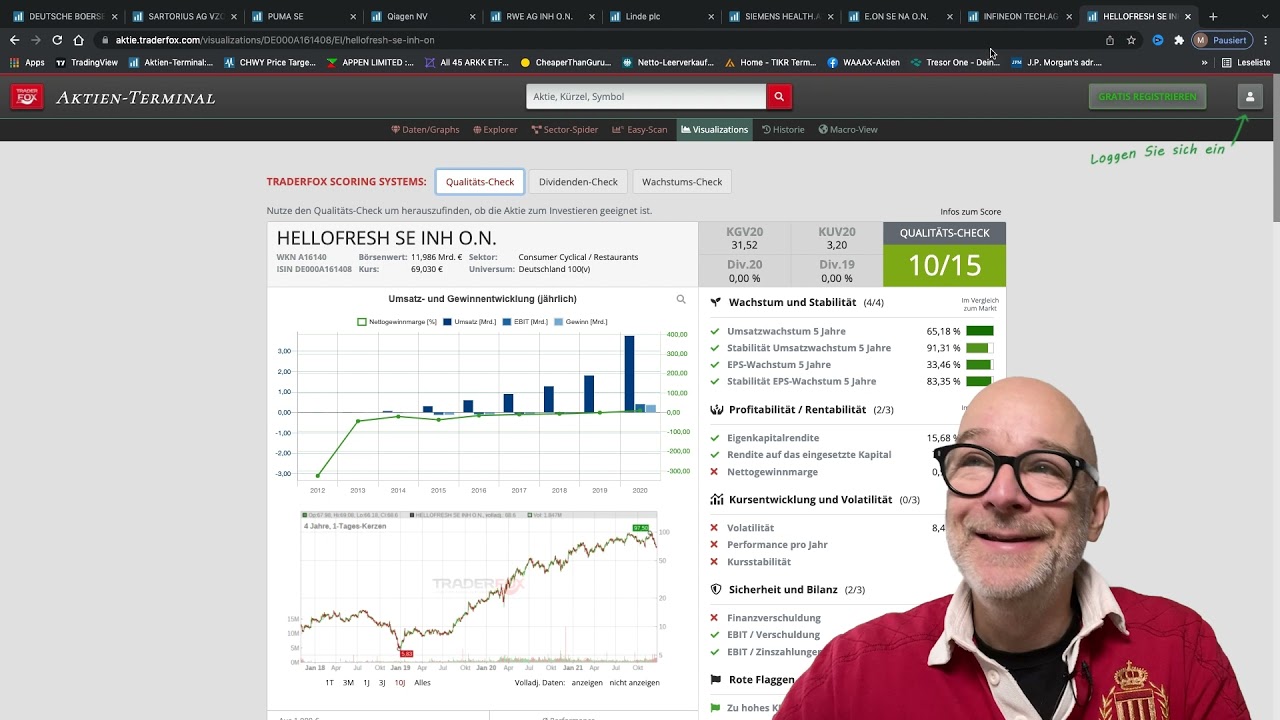Open the Historie navigation item
Viewport: 1280px width, 720px height.
click(783, 129)
